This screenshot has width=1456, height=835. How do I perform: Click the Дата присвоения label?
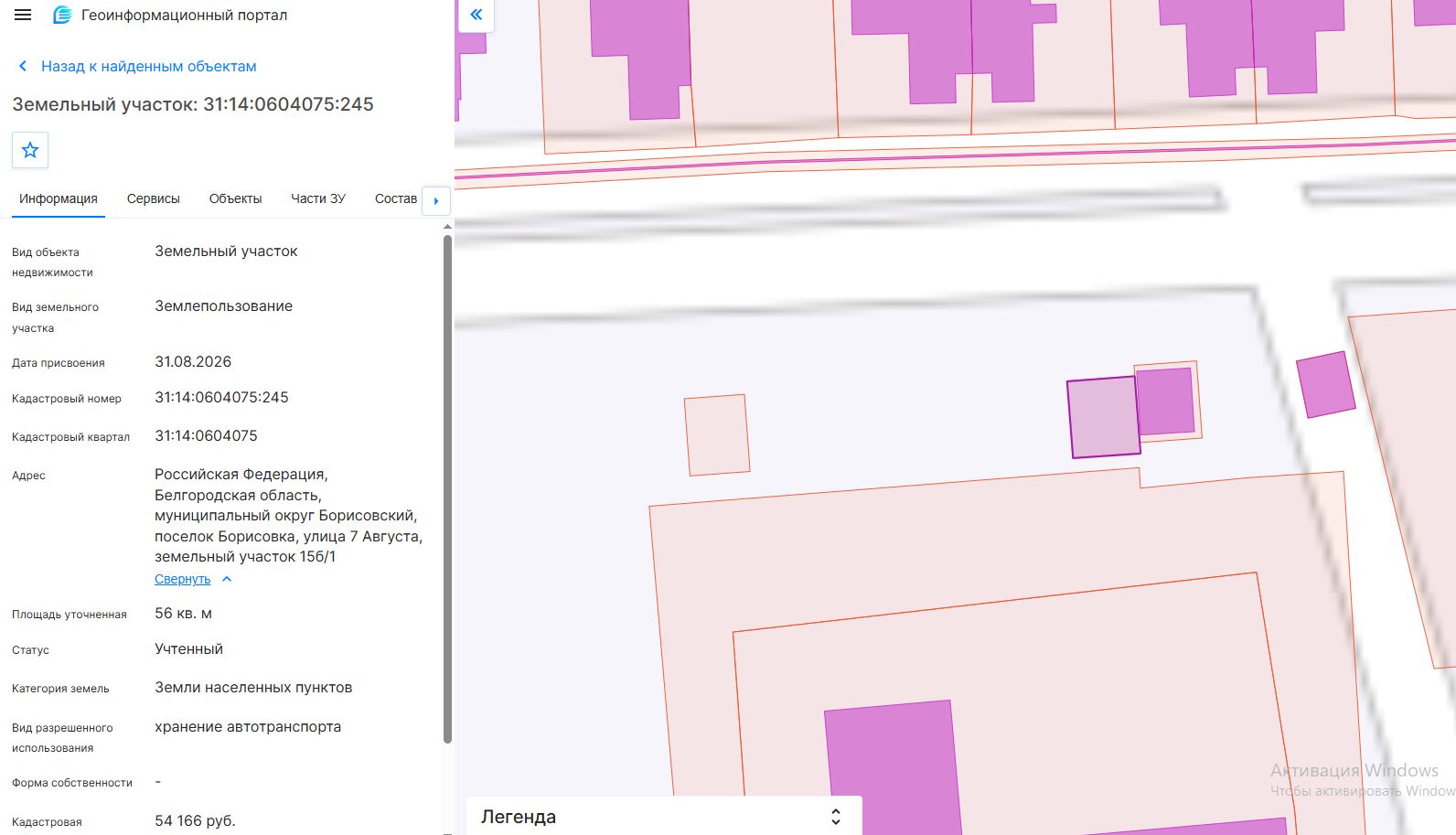(59, 363)
